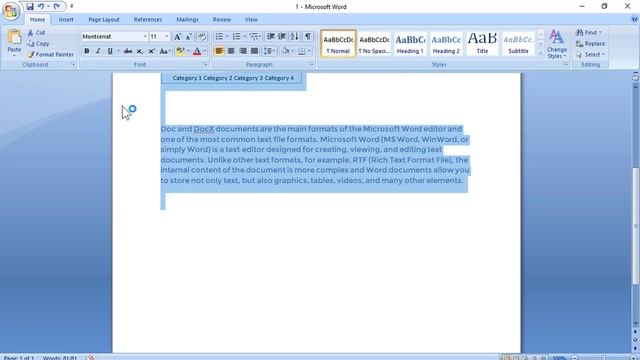Toggle bold formatting
The image size is (640, 360).
tap(87, 51)
